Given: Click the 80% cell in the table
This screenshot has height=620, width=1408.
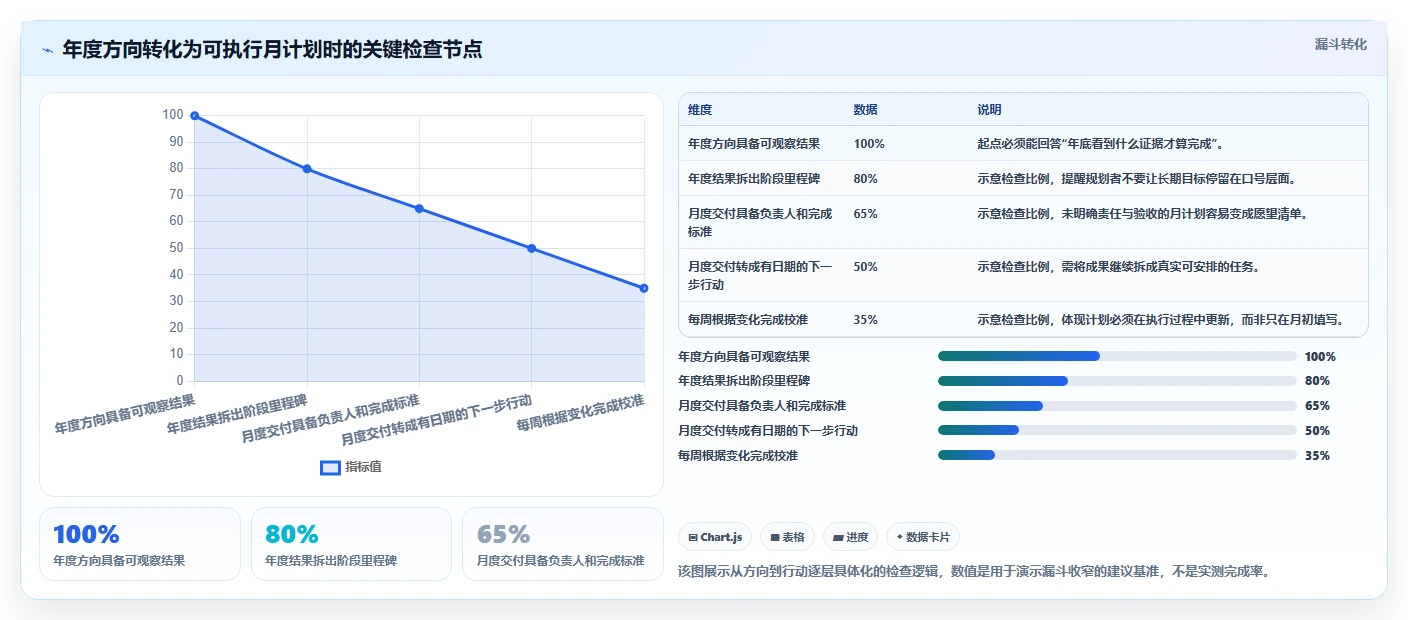Looking at the screenshot, I should (865, 179).
